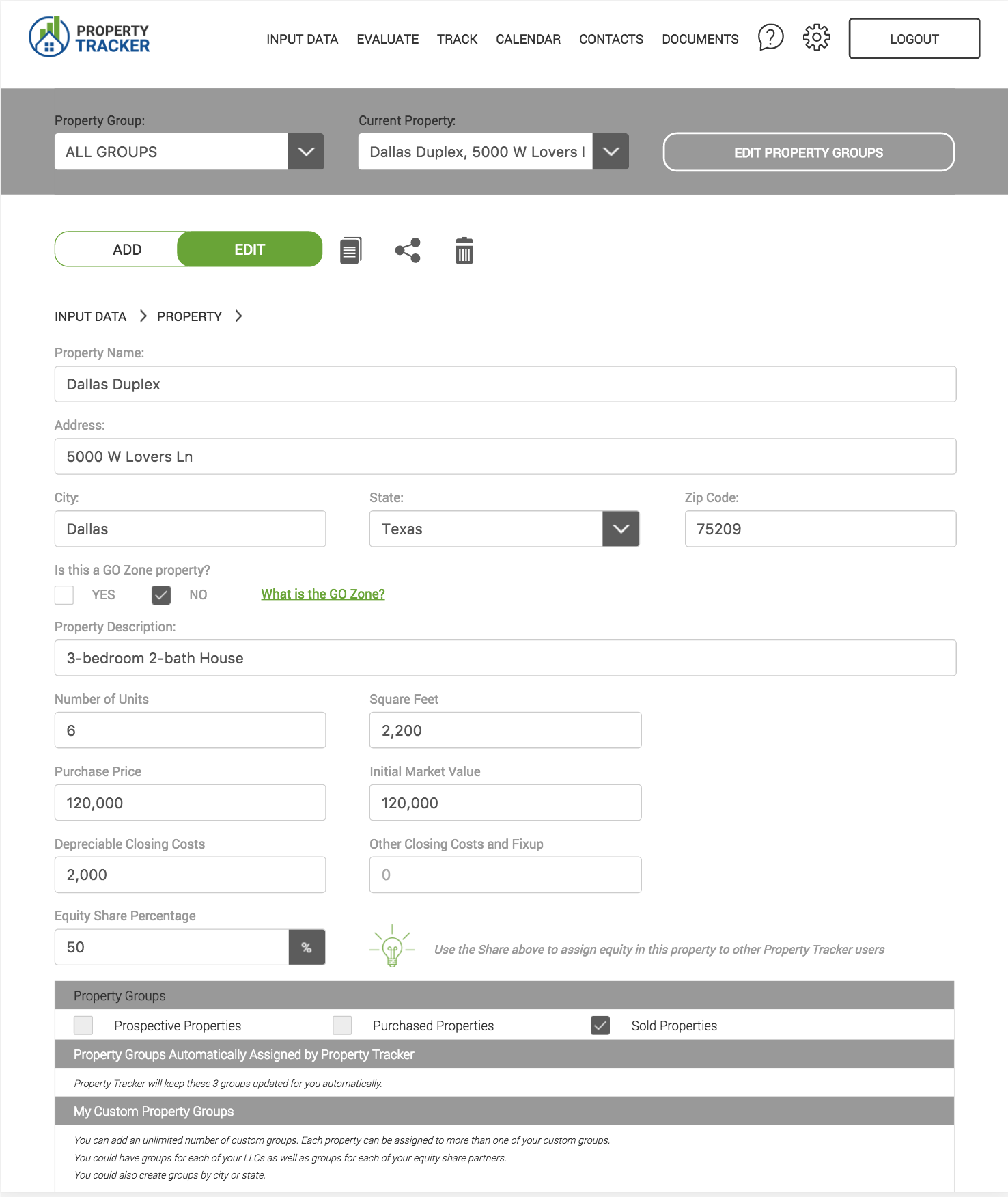This screenshot has height=1197, width=1008.
Task: Enable the Purchased Properties checkbox
Action: (342, 1026)
